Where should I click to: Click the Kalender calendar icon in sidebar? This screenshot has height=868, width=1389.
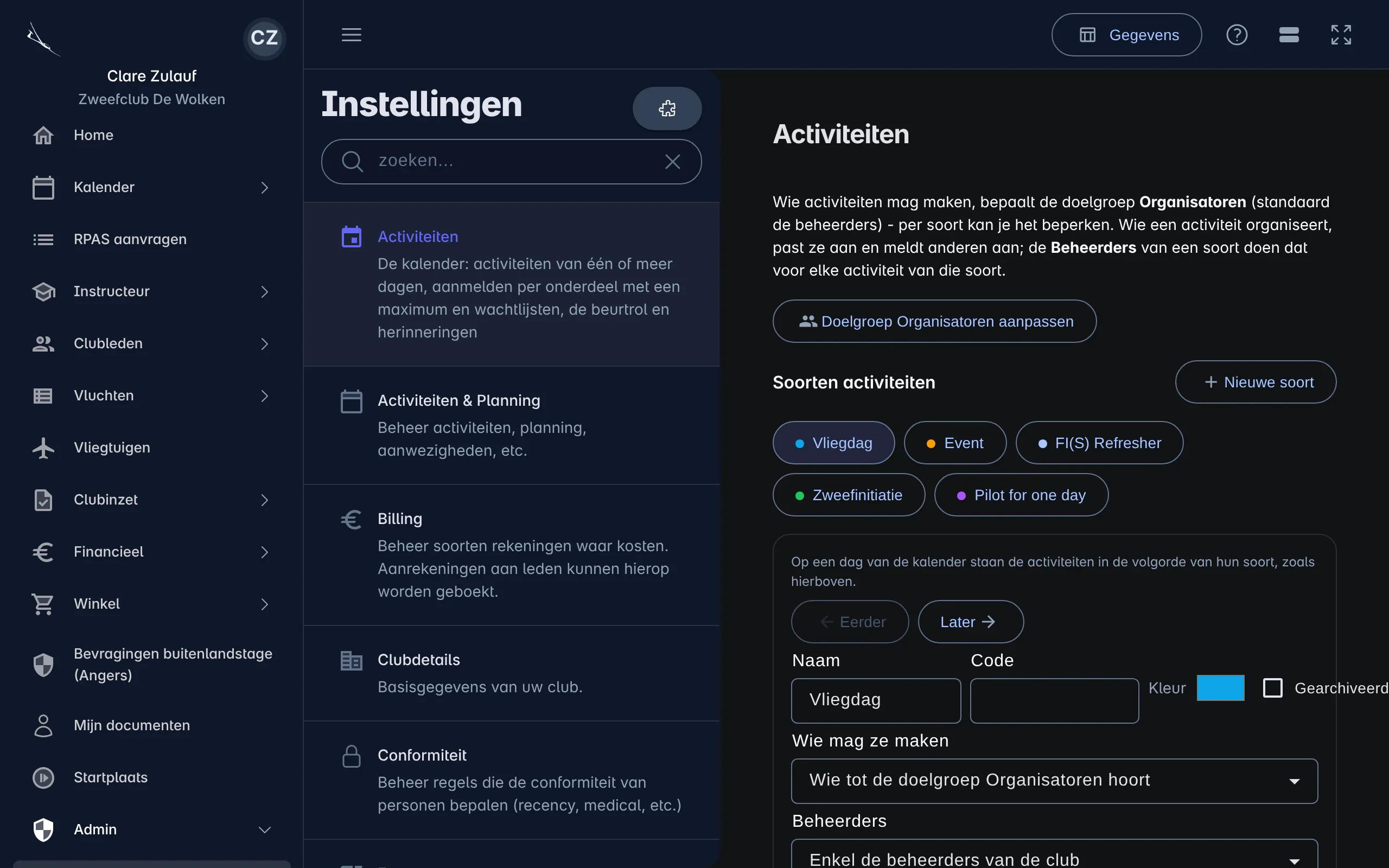click(43, 188)
